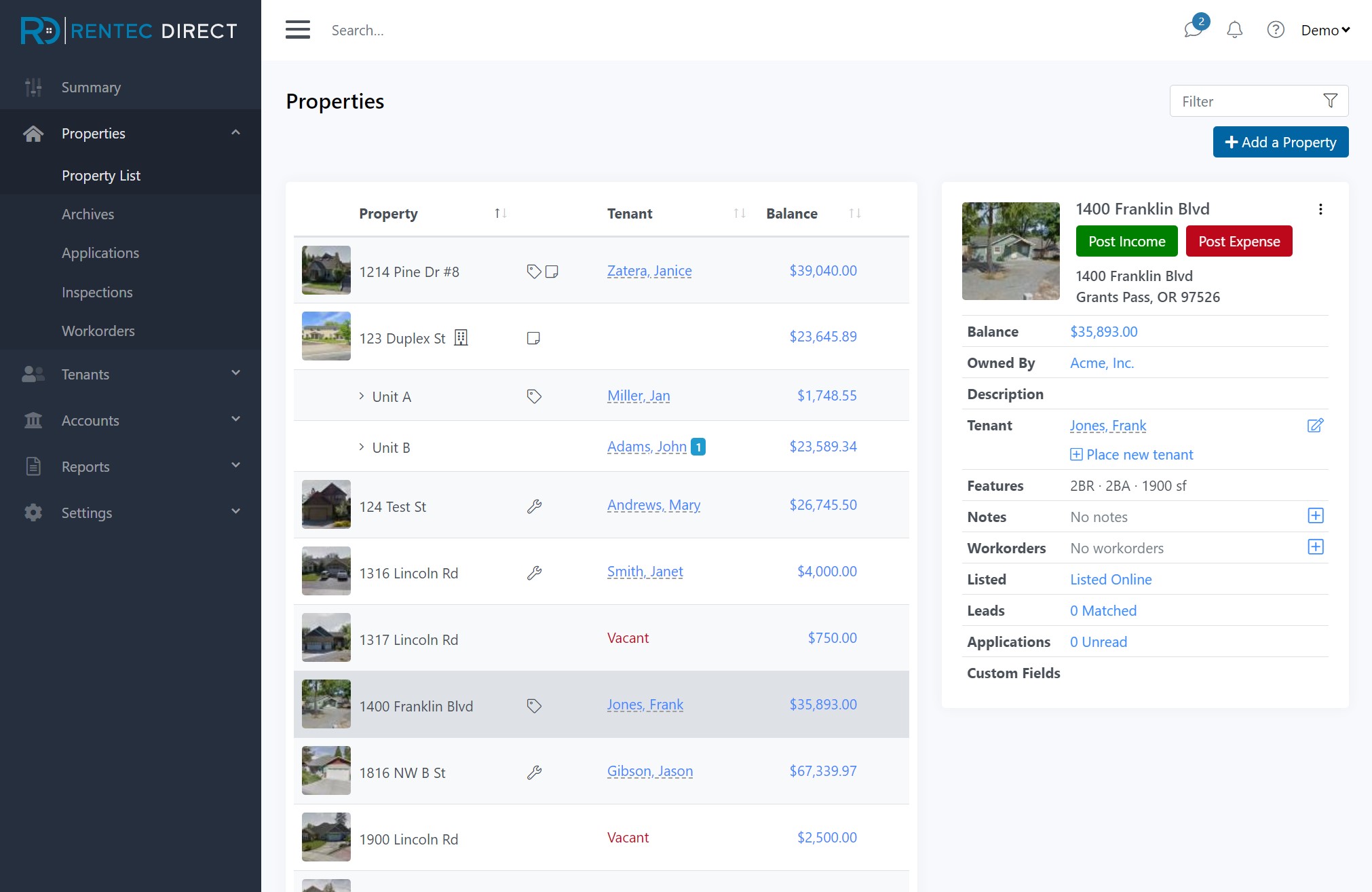
Task: Add a note with the Notes plus icon
Action: (1315, 516)
